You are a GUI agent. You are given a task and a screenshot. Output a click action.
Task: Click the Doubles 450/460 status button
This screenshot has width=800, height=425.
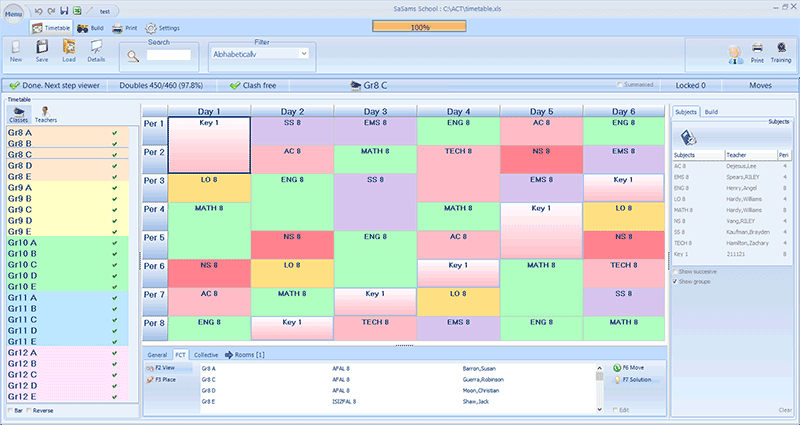pyautogui.click(x=161, y=86)
